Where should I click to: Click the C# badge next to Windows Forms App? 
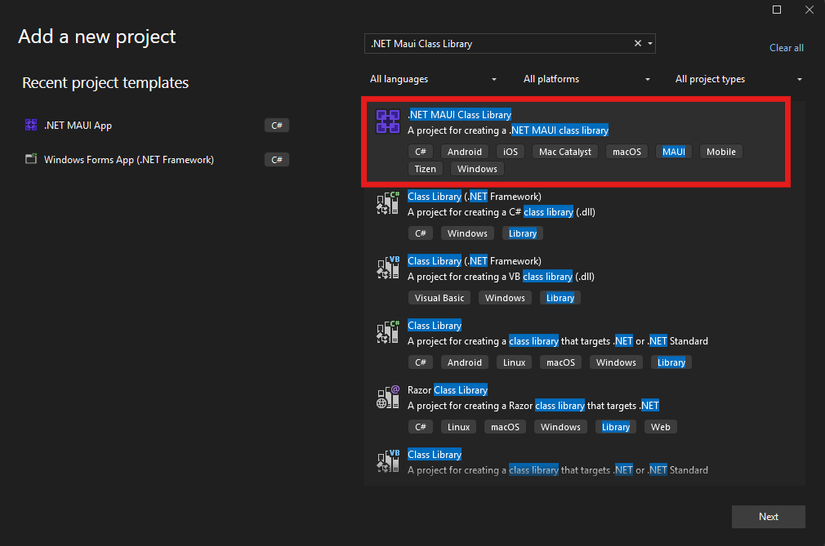tap(277, 159)
